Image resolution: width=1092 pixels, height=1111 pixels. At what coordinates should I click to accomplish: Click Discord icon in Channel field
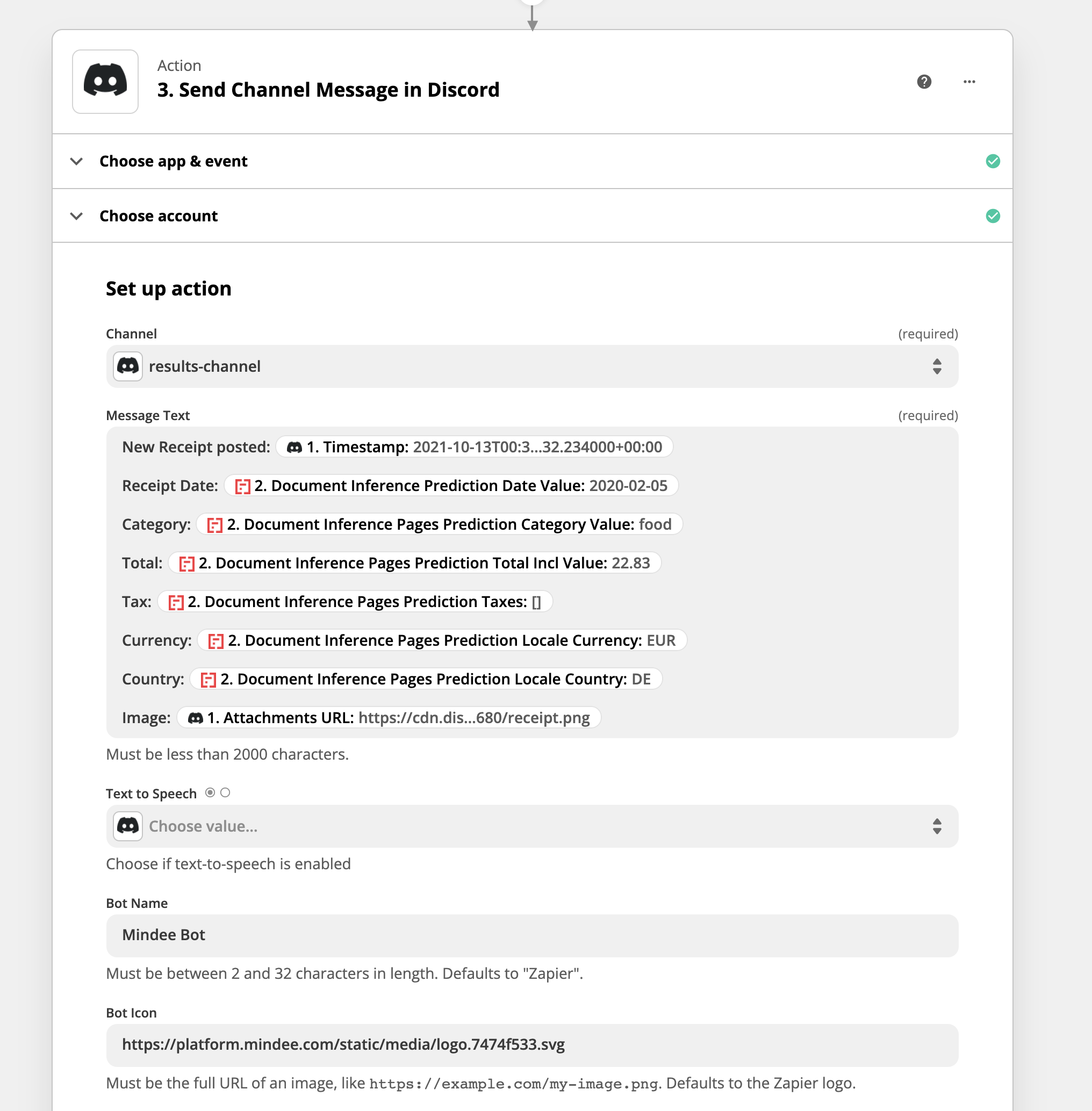128,366
